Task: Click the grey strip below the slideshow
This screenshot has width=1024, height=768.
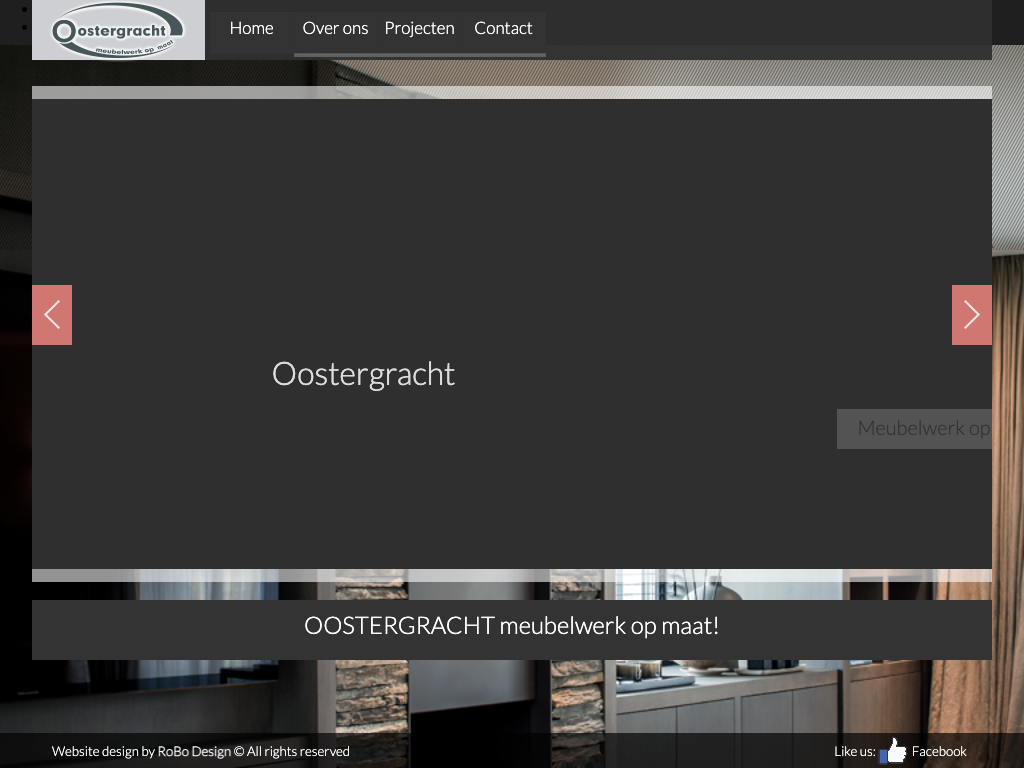Action: 511,575
